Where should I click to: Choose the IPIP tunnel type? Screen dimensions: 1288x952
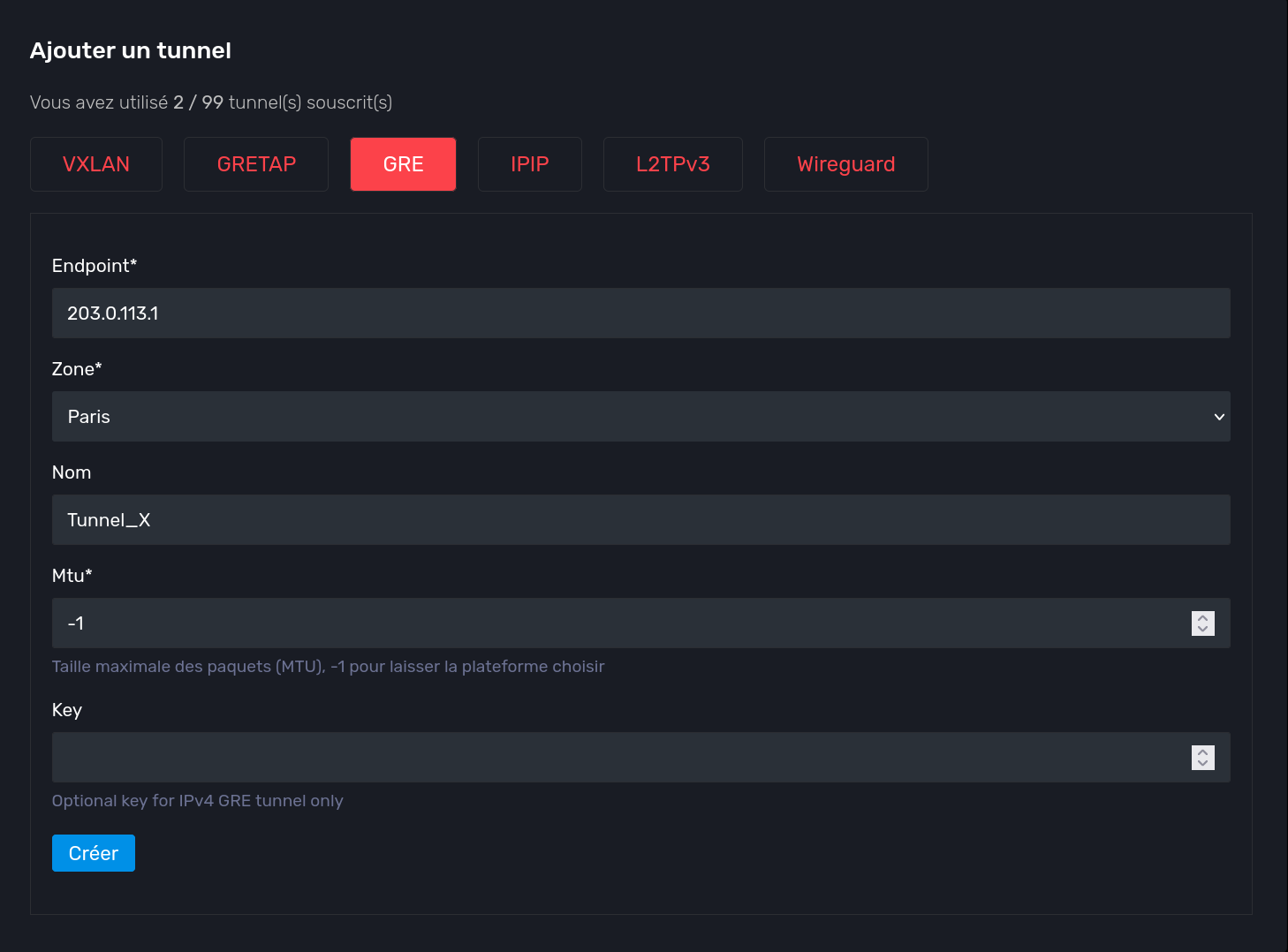(529, 164)
